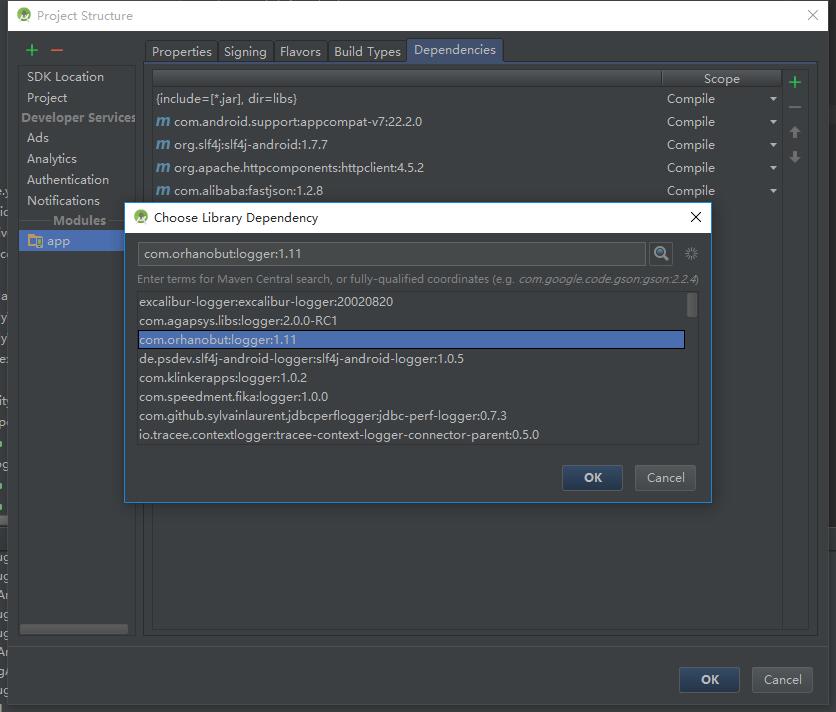Expand scope dropdown for slf4j-android
The image size is (836, 712).
coord(773,145)
